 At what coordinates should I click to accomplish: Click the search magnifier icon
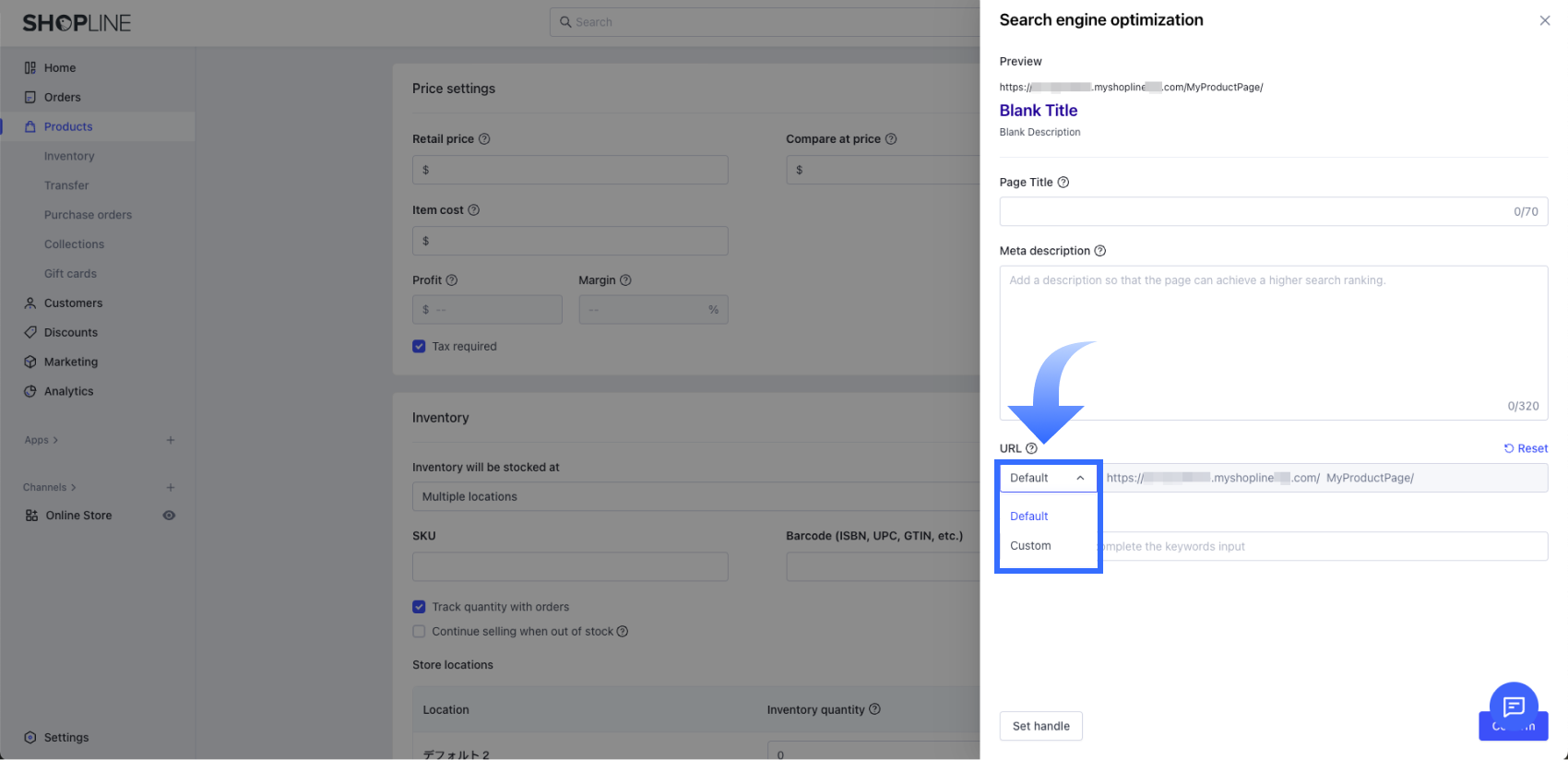565,22
